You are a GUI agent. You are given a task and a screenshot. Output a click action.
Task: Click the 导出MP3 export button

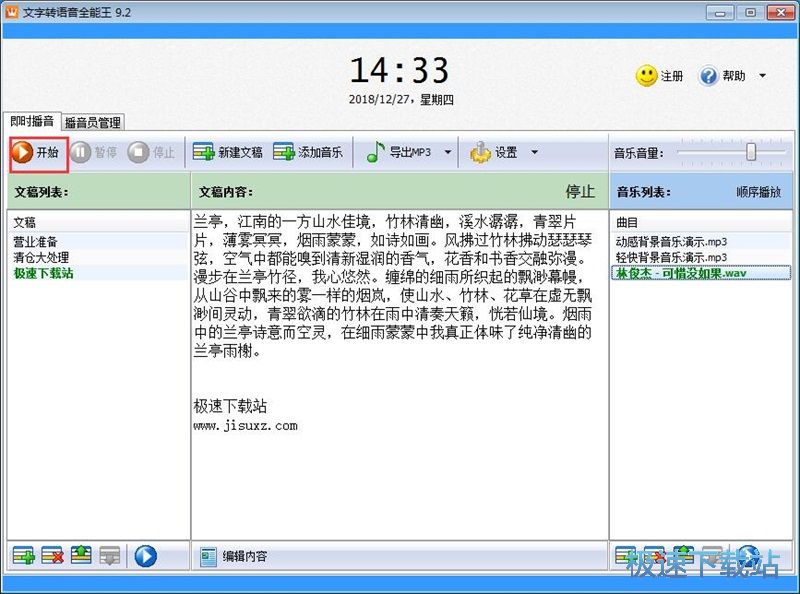(399, 152)
